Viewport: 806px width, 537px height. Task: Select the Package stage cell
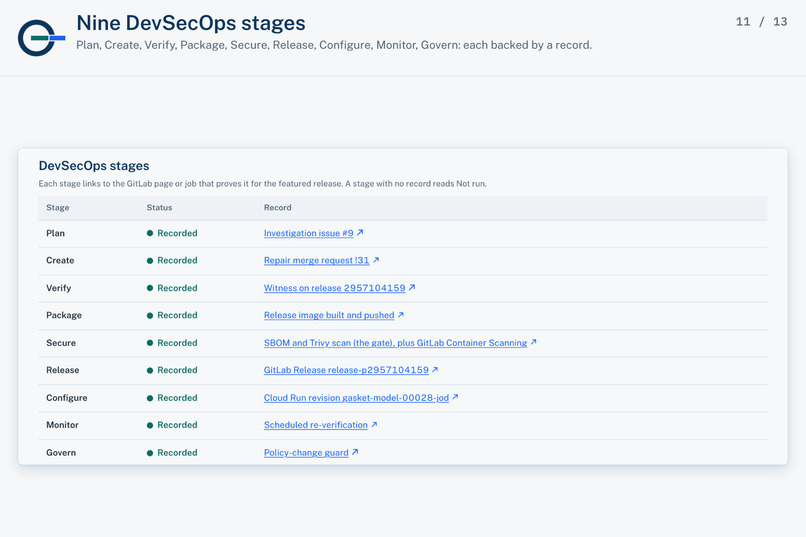pyautogui.click(x=64, y=316)
